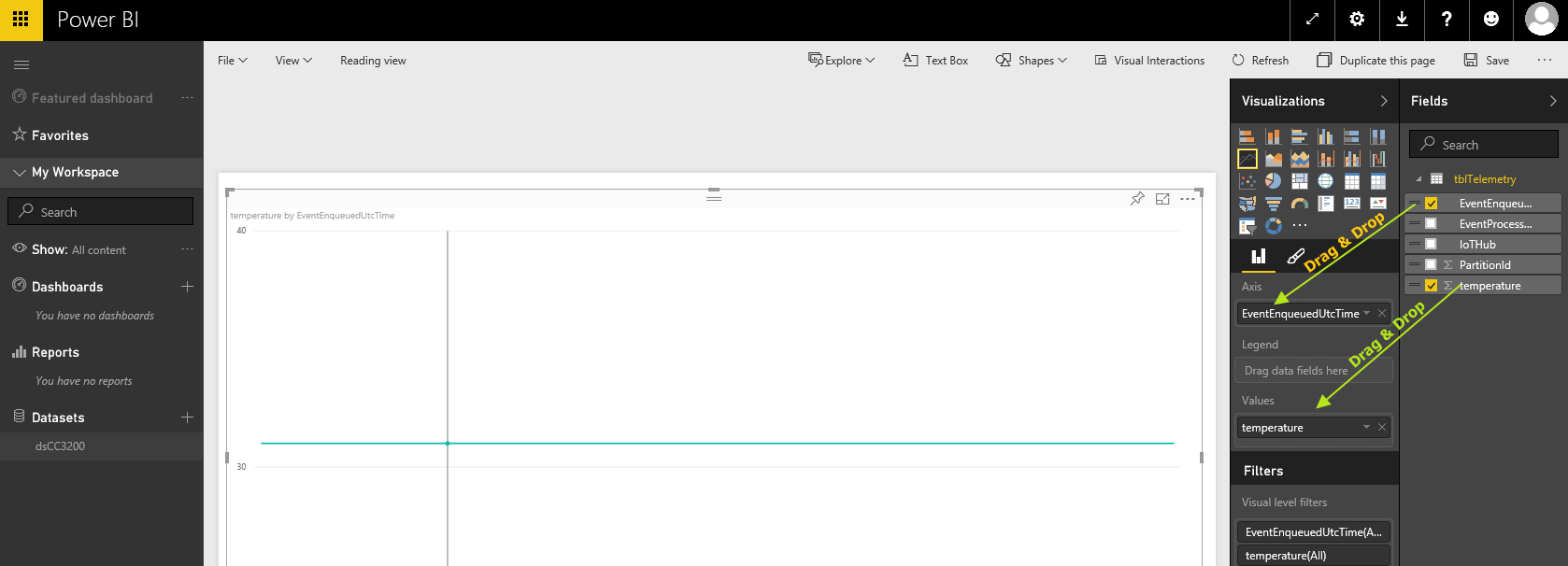Select the donut chart visualization

(x=1273, y=226)
